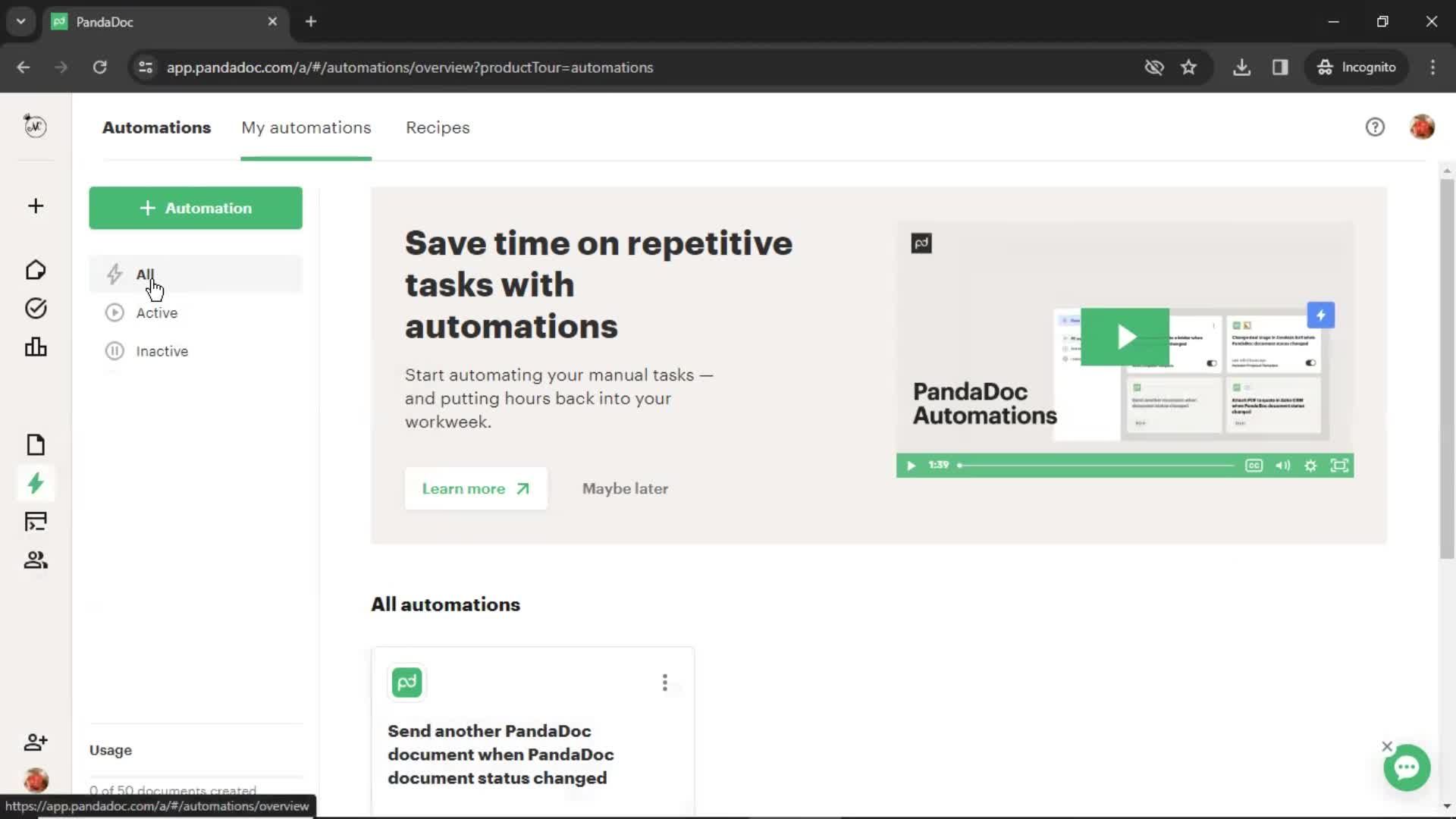Select the Documents icon in sidebar
Screen dimensions: 1456x819
pos(35,444)
